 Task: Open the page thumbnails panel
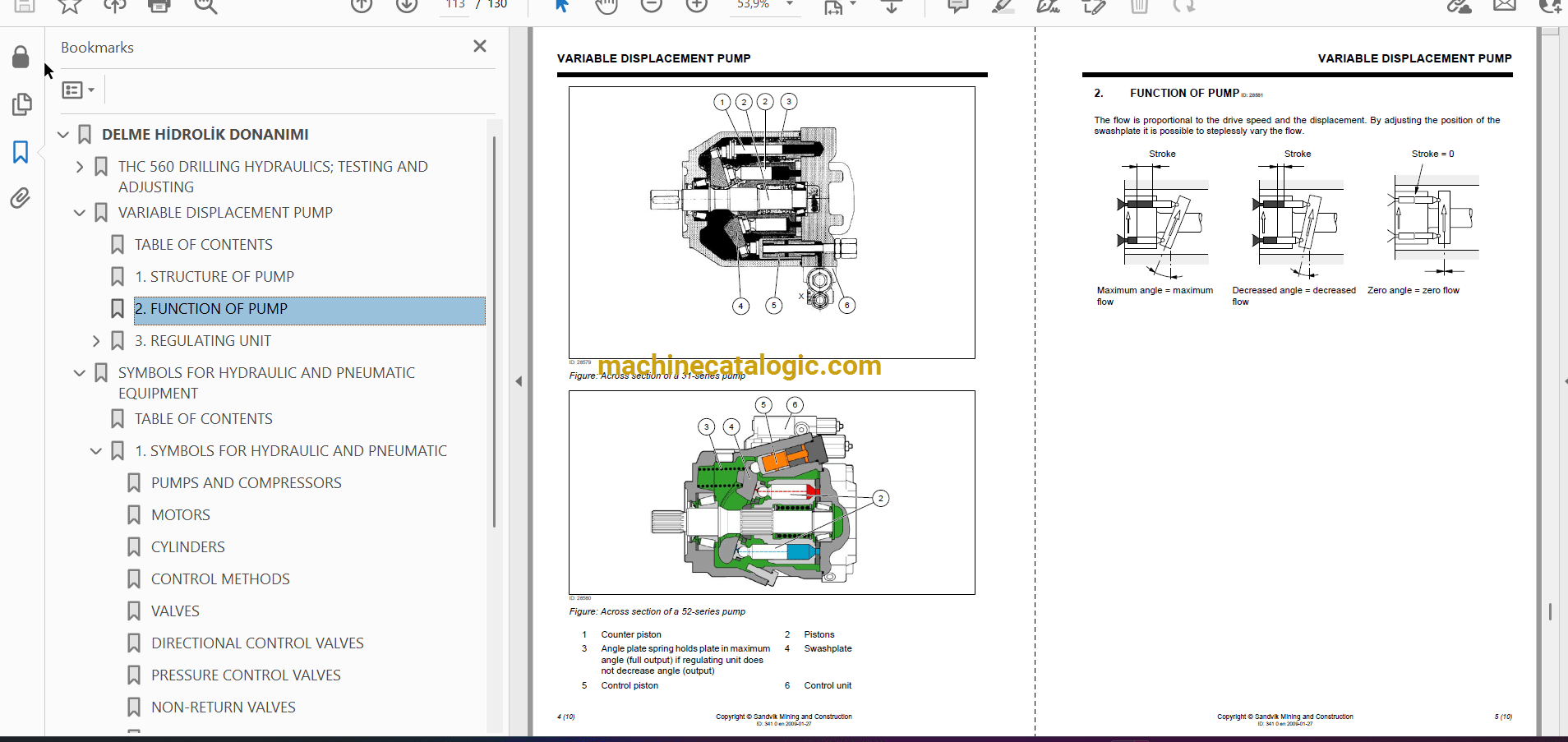tap(21, 104)
